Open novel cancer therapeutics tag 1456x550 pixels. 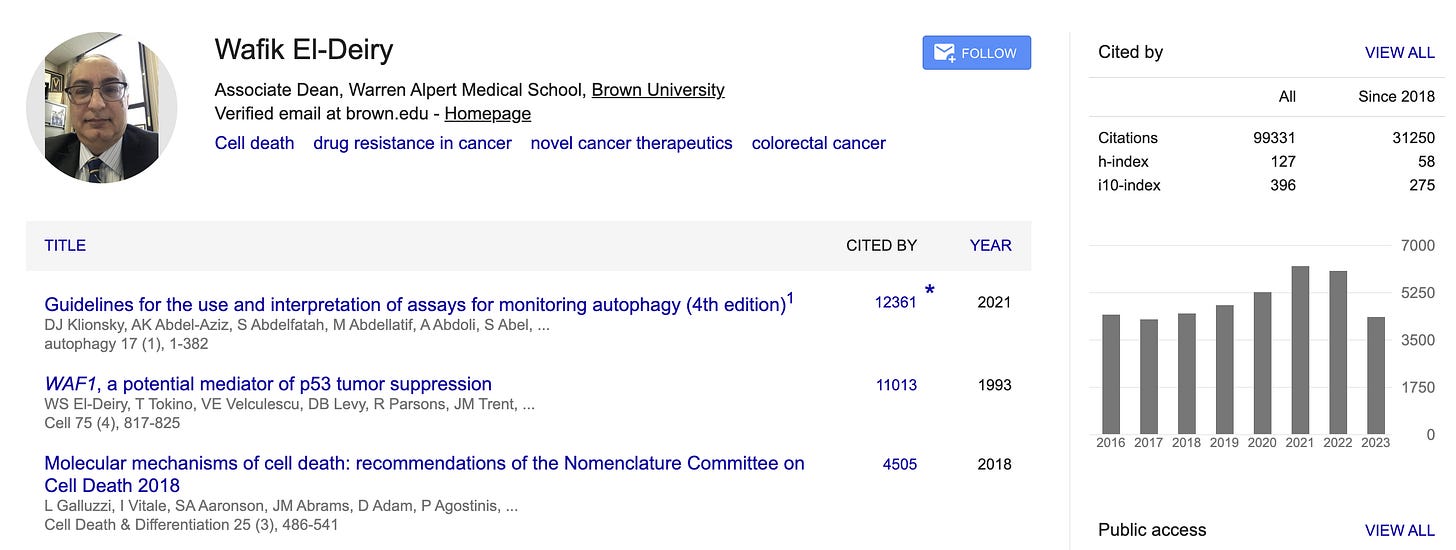click(x=631, y=143)
